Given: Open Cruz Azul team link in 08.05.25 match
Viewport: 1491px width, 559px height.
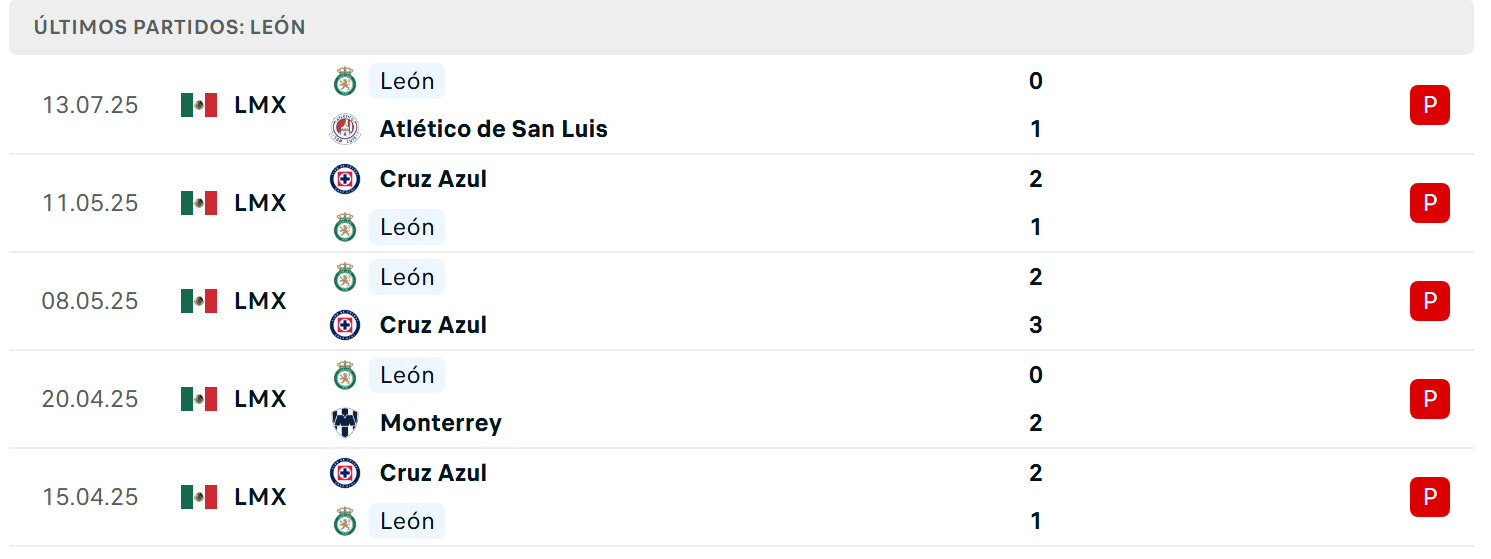Looking at the screenshot, I should (434, 325).
